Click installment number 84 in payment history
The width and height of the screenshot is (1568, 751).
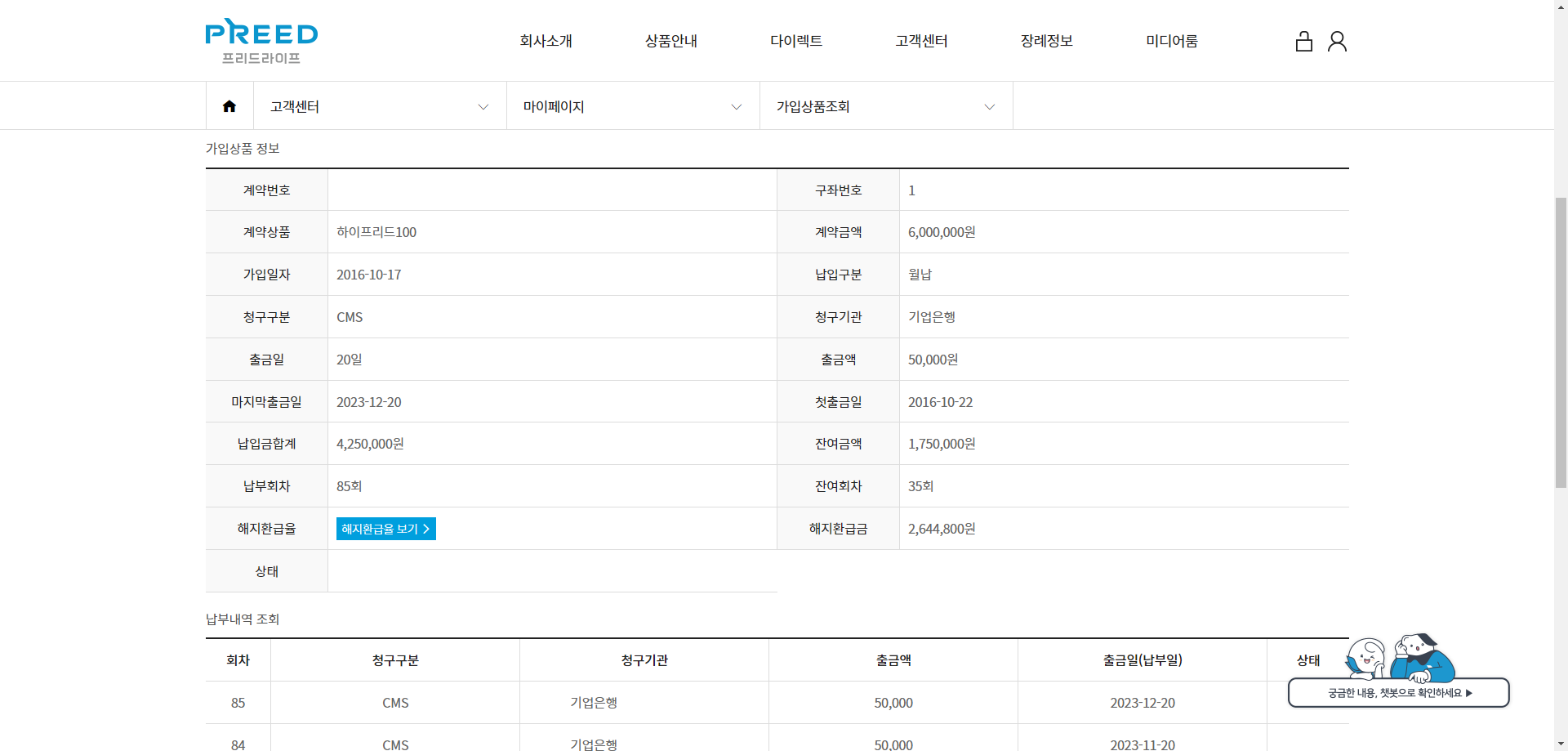click(238, 744)
